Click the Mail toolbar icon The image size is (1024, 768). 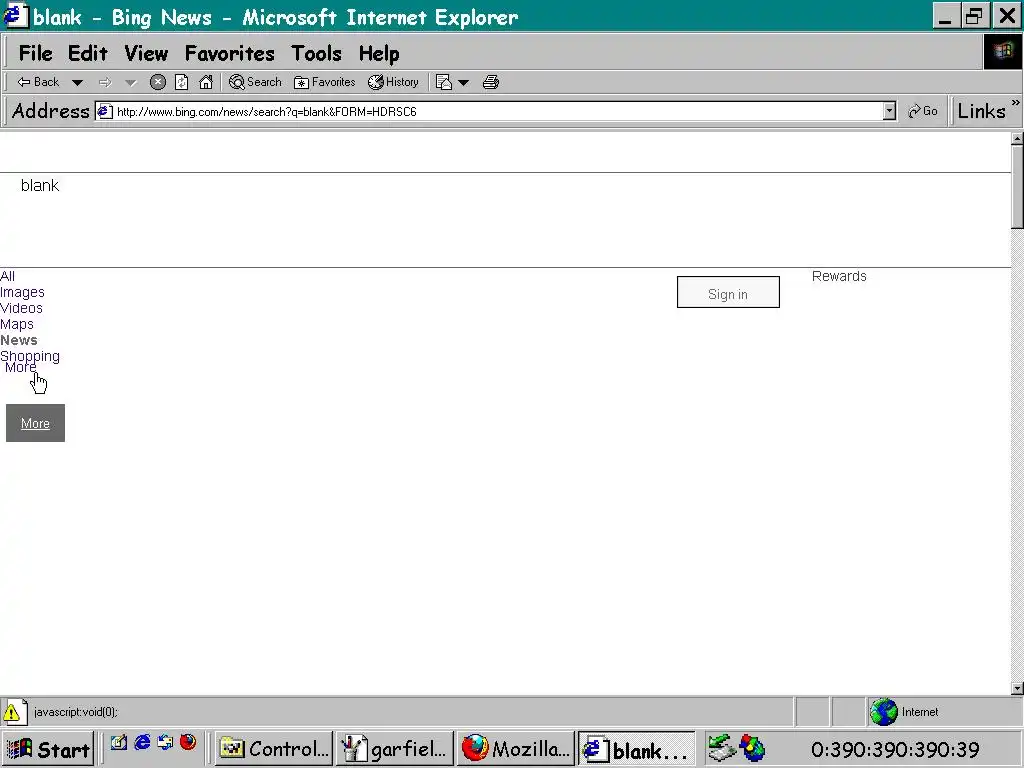[444, 82]
